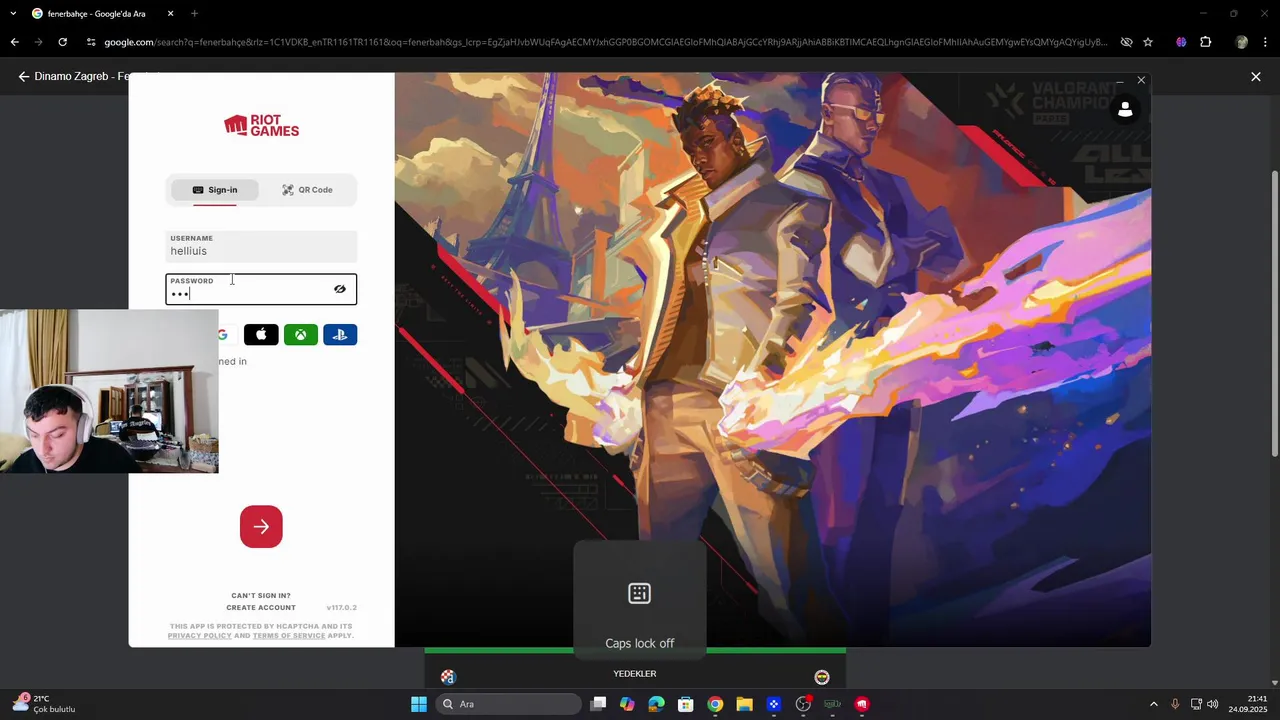Reload the Chrome page

coord(62,42)
